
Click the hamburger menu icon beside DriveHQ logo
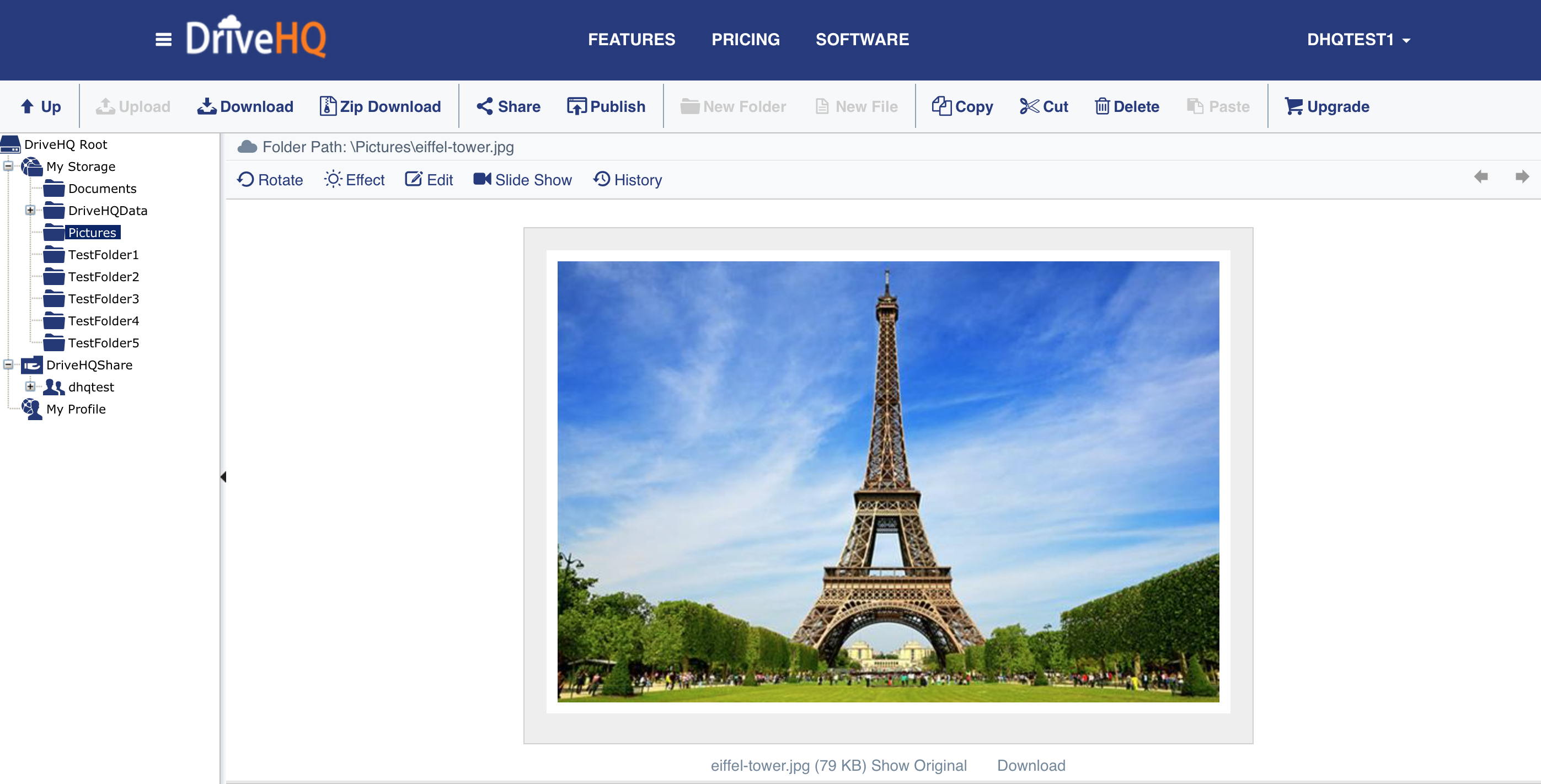(163, 40)
